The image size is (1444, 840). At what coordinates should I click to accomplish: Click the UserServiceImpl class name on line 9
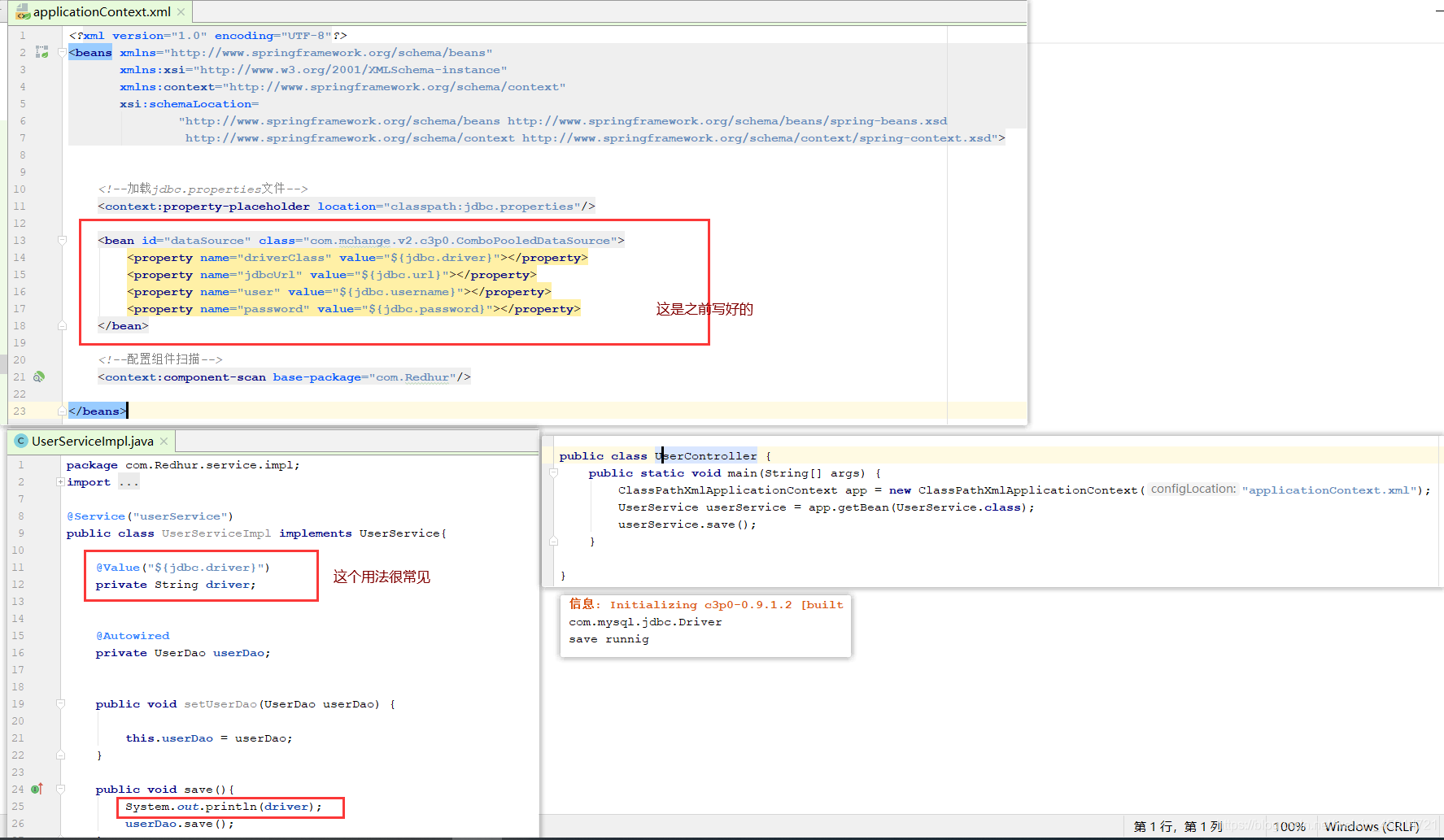pos(216,533)
